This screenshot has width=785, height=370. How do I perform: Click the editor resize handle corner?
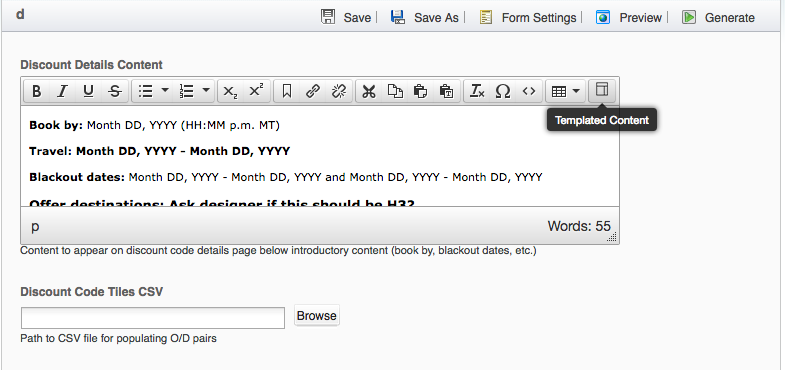(612, 237)
